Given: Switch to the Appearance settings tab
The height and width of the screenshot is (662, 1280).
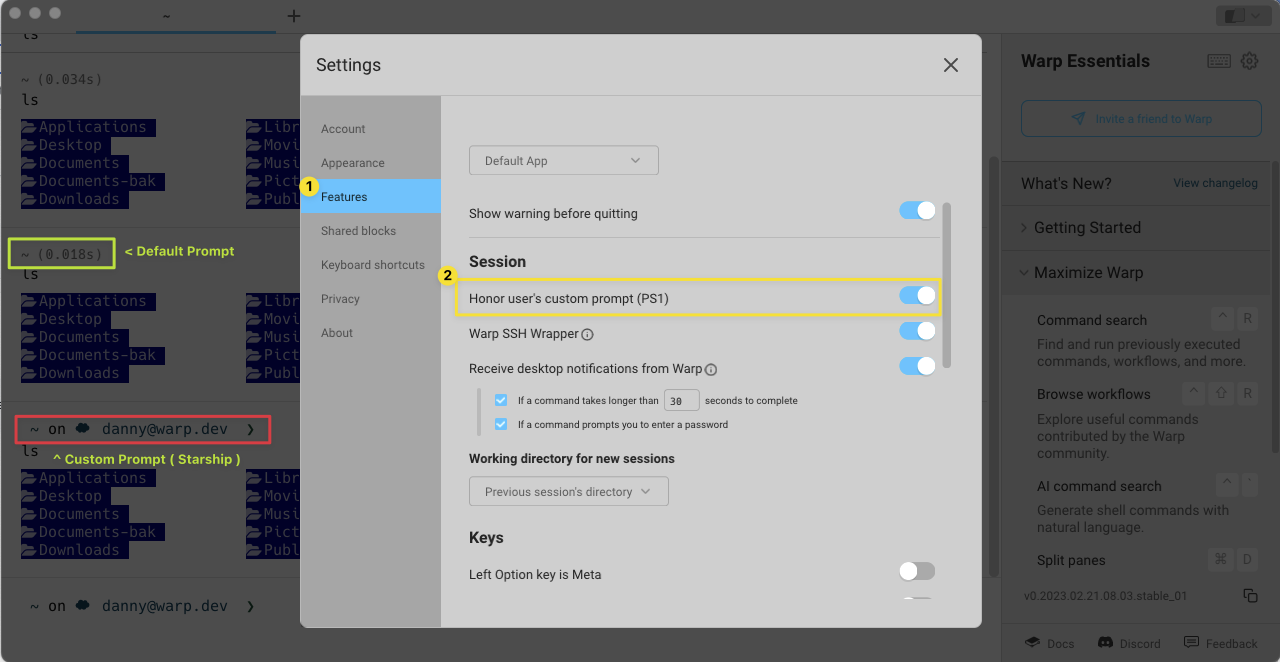Looking at the screenshot, I should tap(350, 162).
